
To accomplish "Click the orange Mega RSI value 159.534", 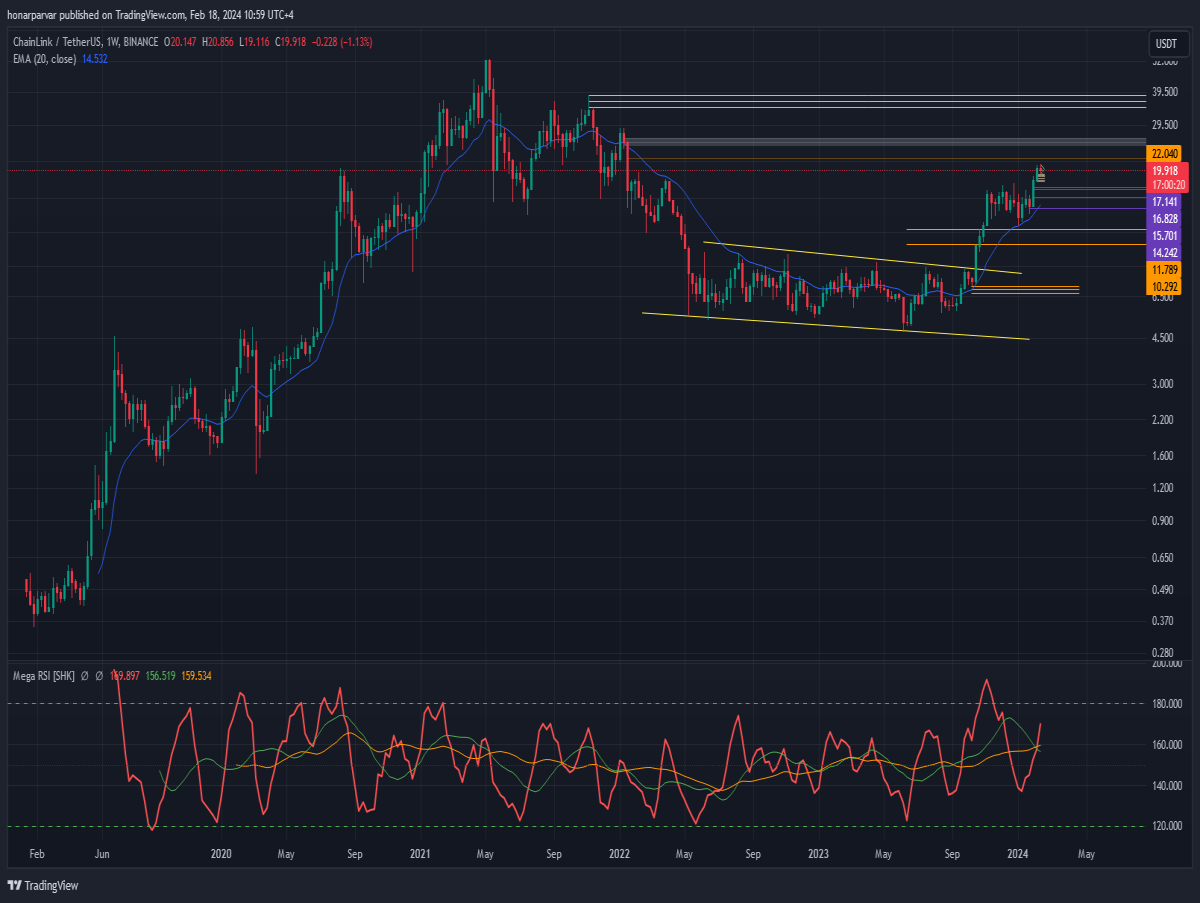I will 196,676.
